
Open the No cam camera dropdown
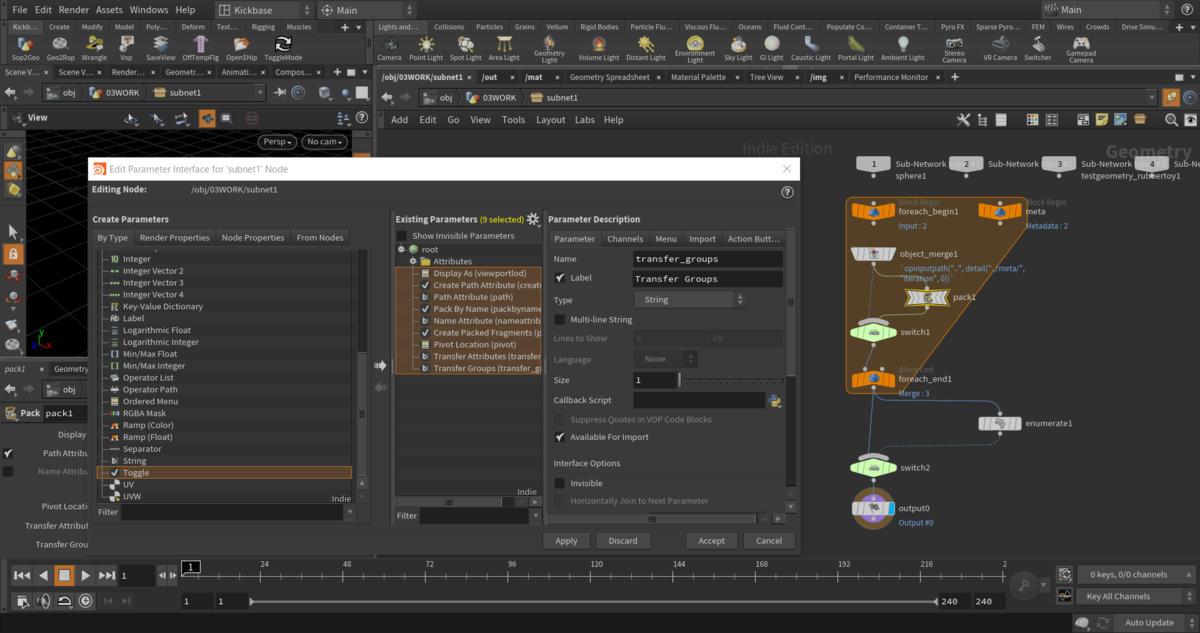tap(325, 142)
